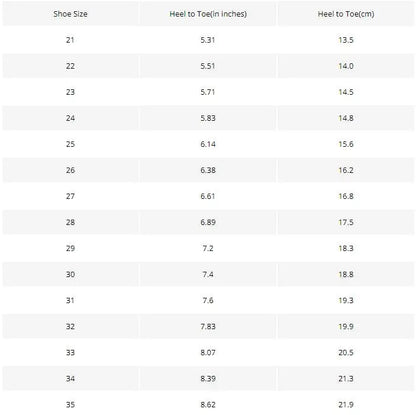This screenshot has height=415, width=416.
Task: Select shoe size 21 cell
Action: (x=70, y=40)
